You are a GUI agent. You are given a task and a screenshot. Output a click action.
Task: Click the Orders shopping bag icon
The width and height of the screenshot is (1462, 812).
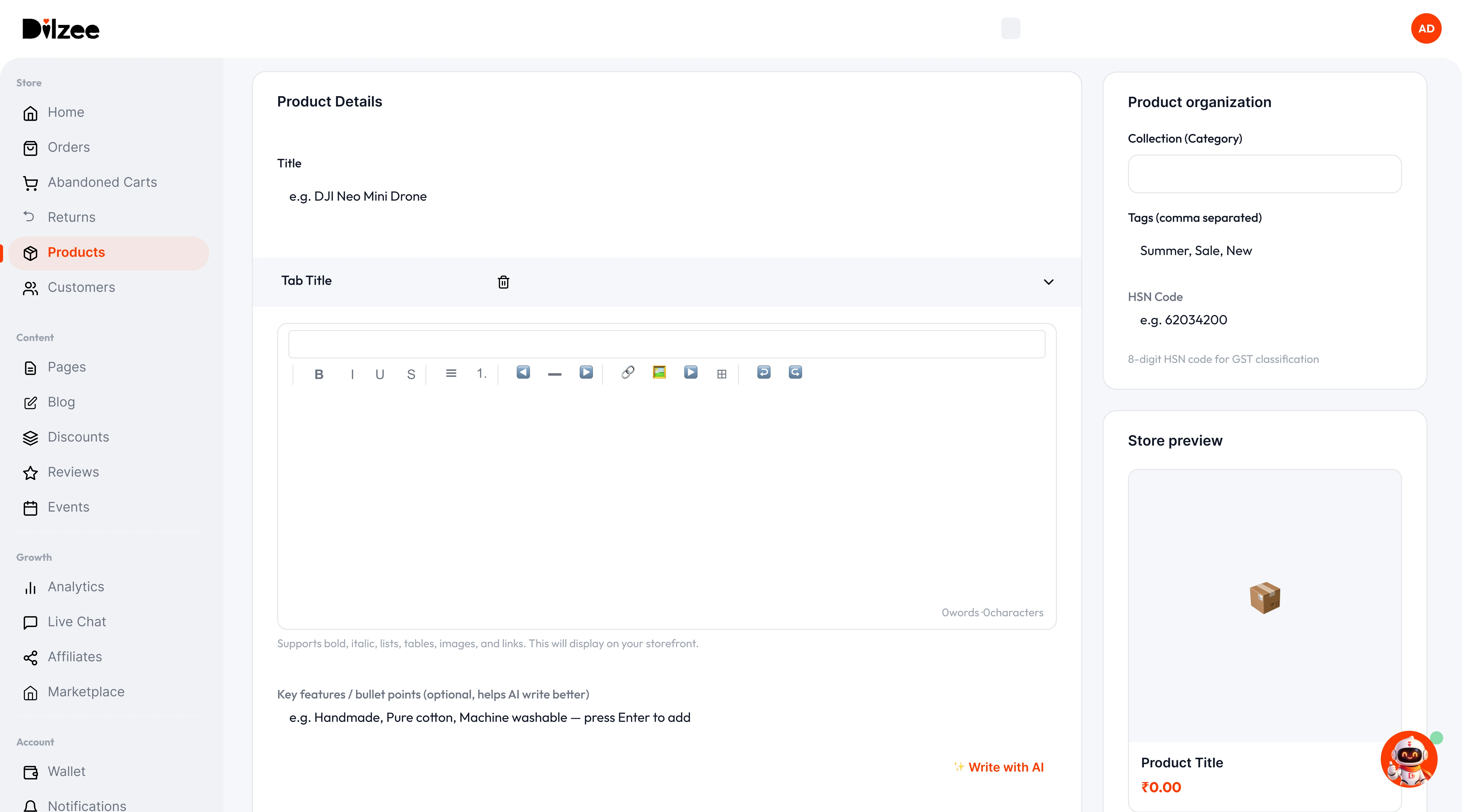[31, 149]
